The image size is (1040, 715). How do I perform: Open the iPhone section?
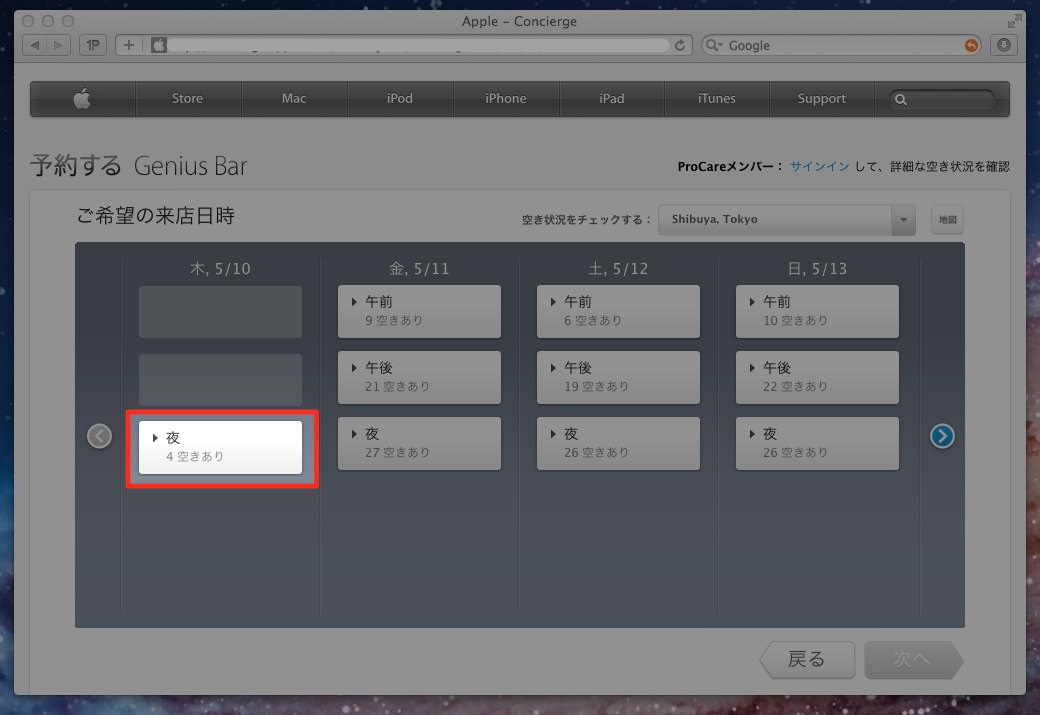click(x=505, y=98)
